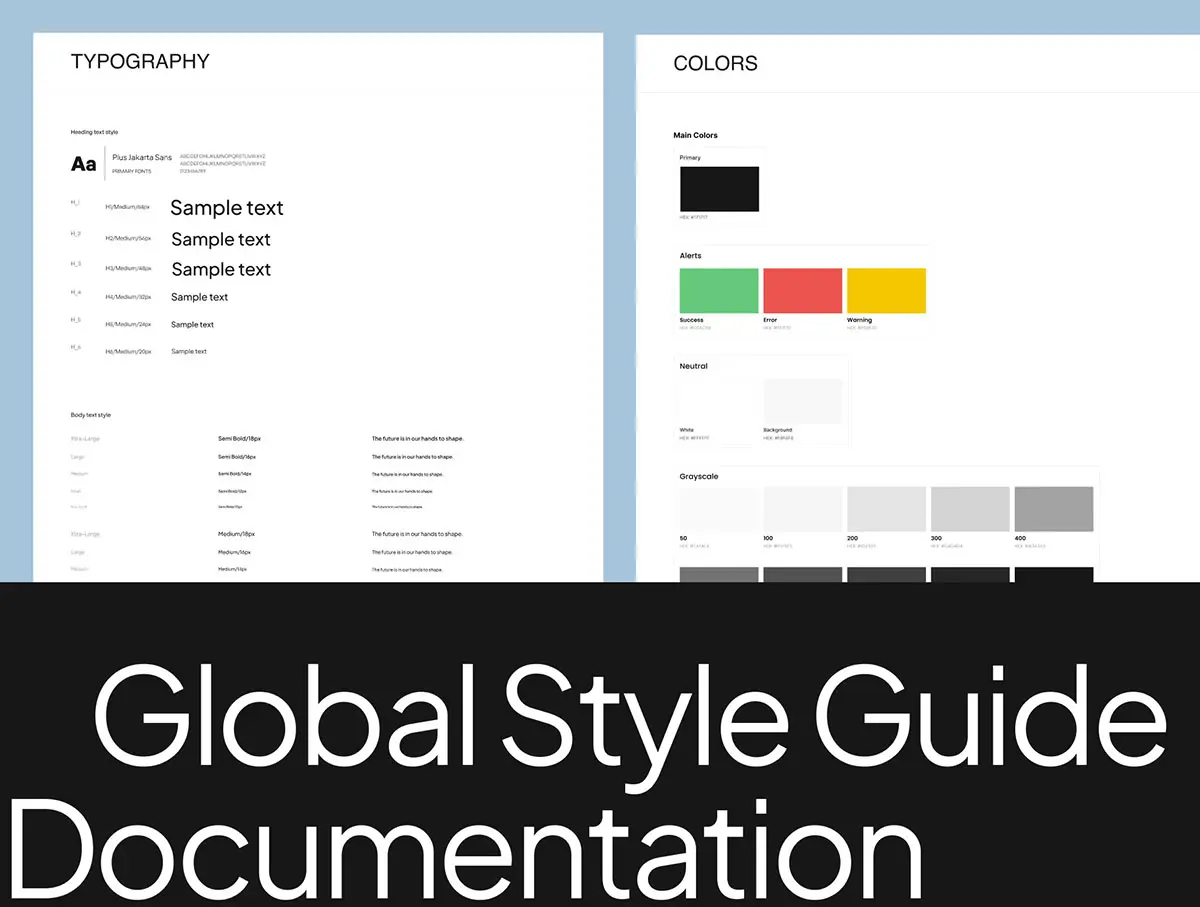This screenshot has width=1200, height=907.
Task: Click the COLORS page title
Action: pyautogui.click(x=715, y=64)
